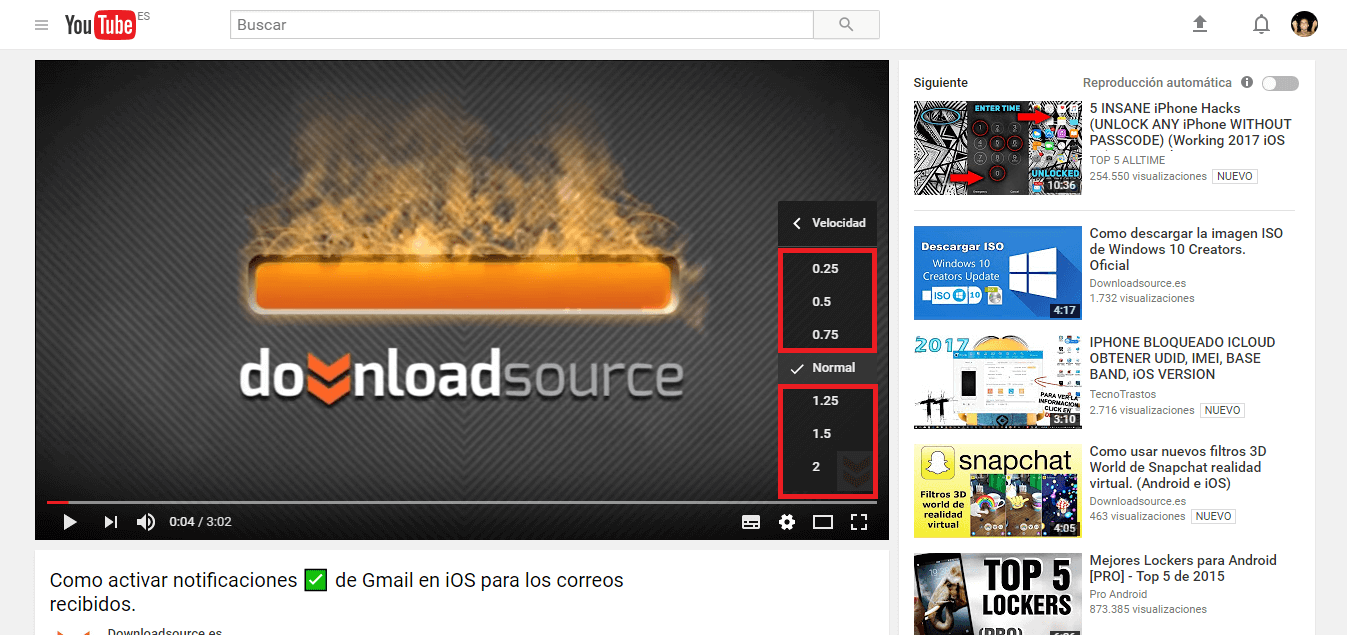
Task: Open 5 INSANE iPhone Hacks thumbnail
Action: tap(998, 147)
